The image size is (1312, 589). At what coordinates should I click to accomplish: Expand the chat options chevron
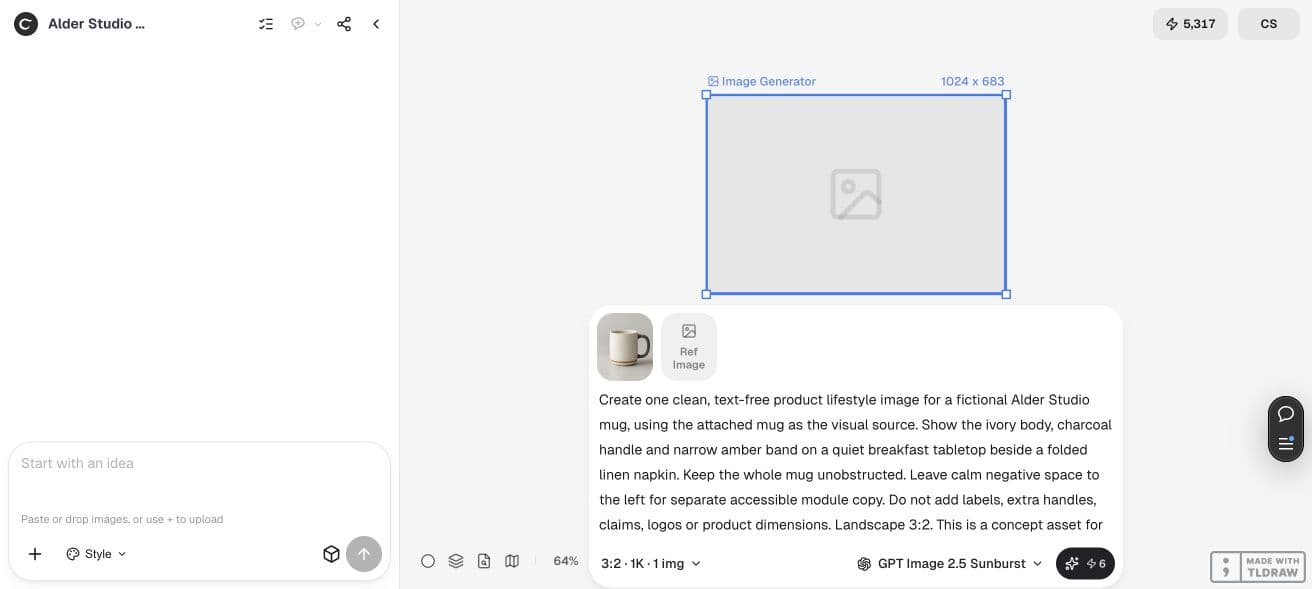[318, 24]
